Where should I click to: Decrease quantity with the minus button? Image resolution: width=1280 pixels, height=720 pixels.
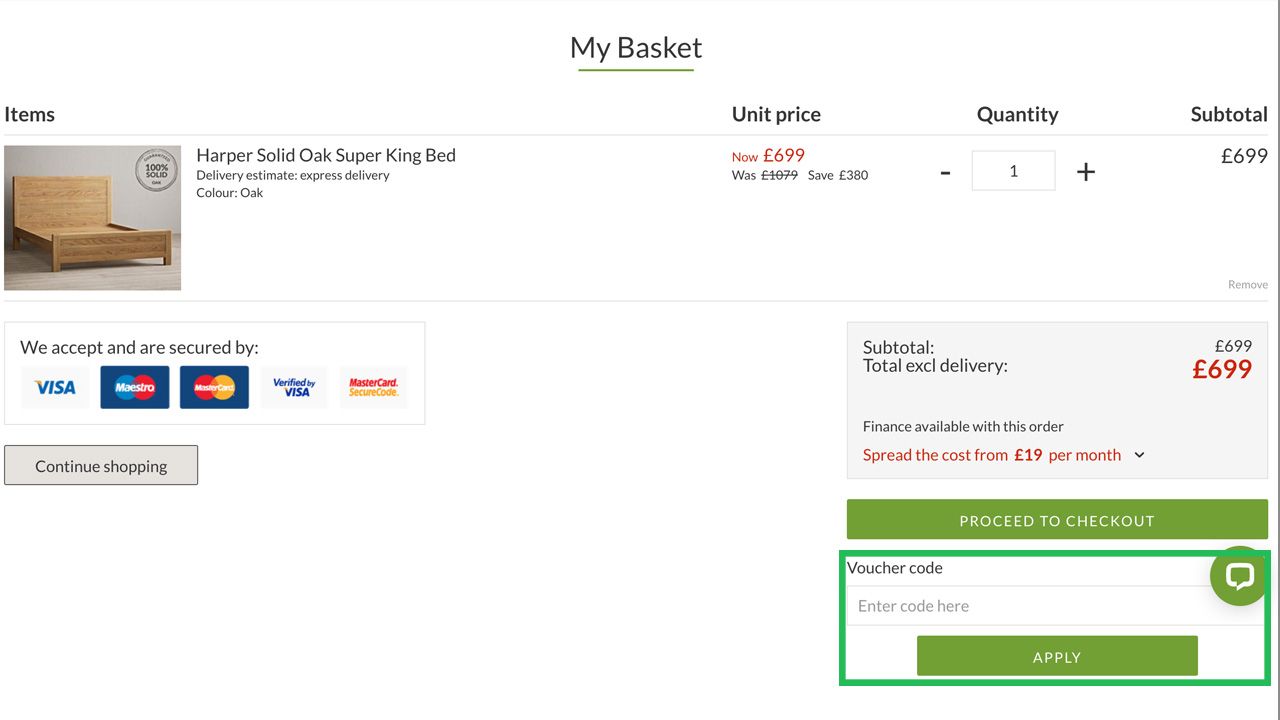945,172
